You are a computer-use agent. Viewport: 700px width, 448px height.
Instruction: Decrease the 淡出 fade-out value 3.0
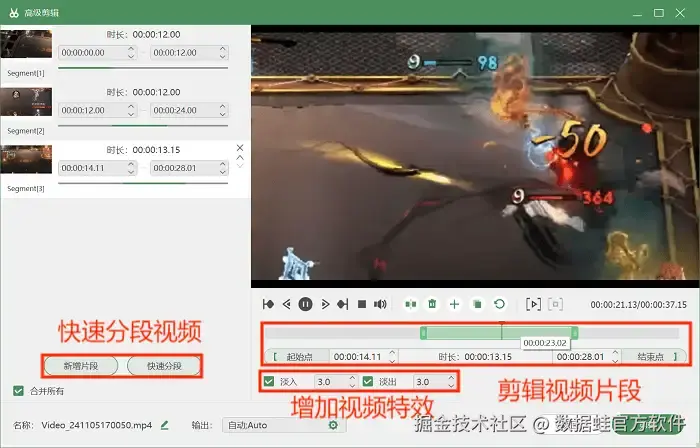pyautogui.click(x=451, y=386)
